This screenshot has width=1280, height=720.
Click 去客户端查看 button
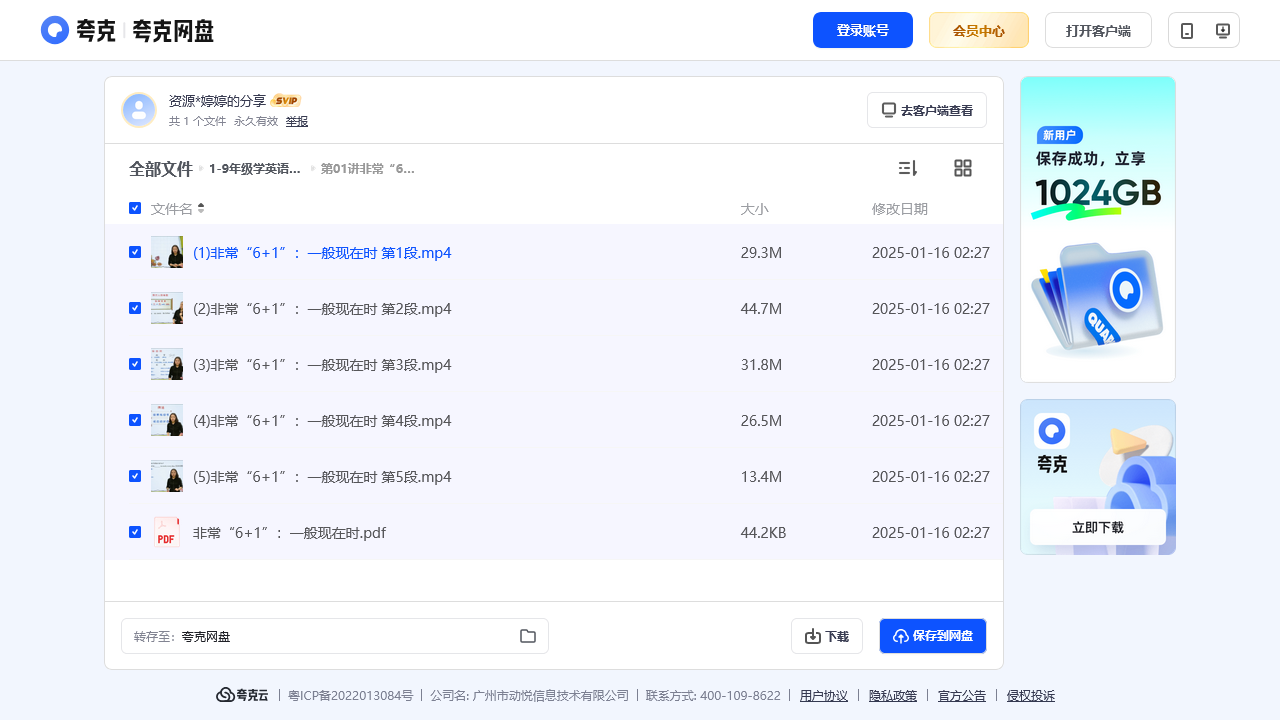tap(927, 110)
